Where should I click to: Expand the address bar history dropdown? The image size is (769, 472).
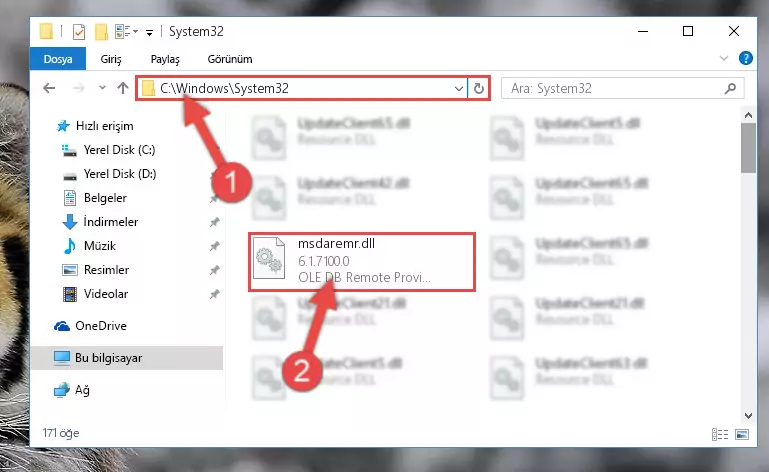tap(459, 89)
